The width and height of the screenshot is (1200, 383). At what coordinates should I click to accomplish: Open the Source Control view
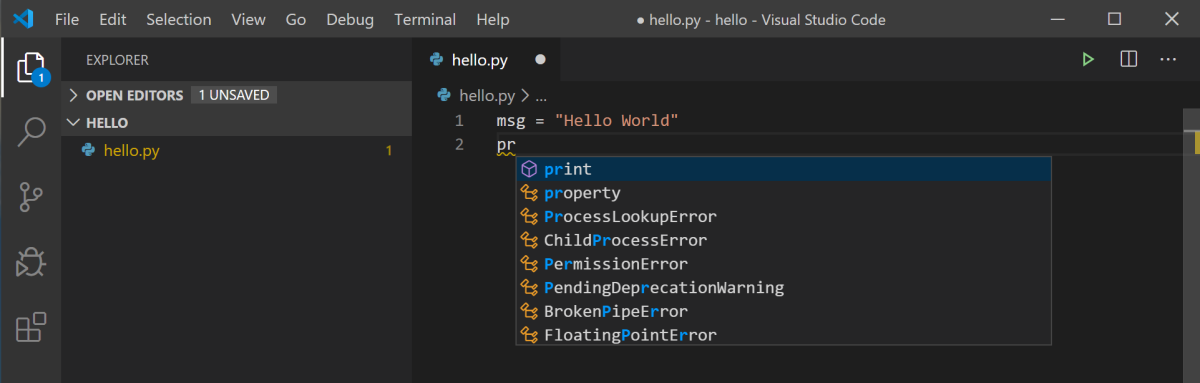pyautogui.click(x=31, y=197)
